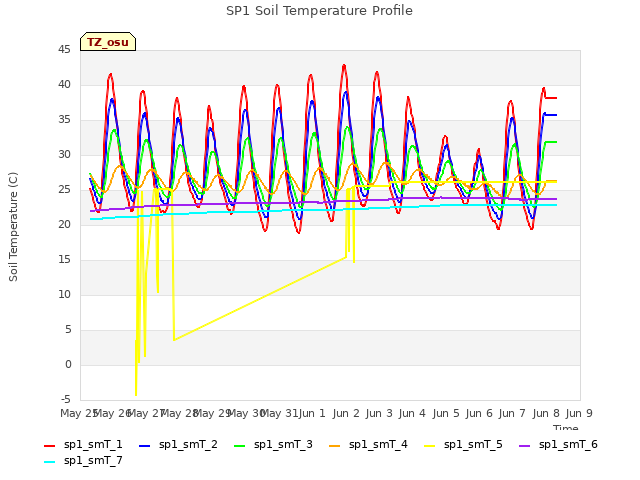Click the sp1_smT_6 purple legend swatch

click(x=524, y=446)
